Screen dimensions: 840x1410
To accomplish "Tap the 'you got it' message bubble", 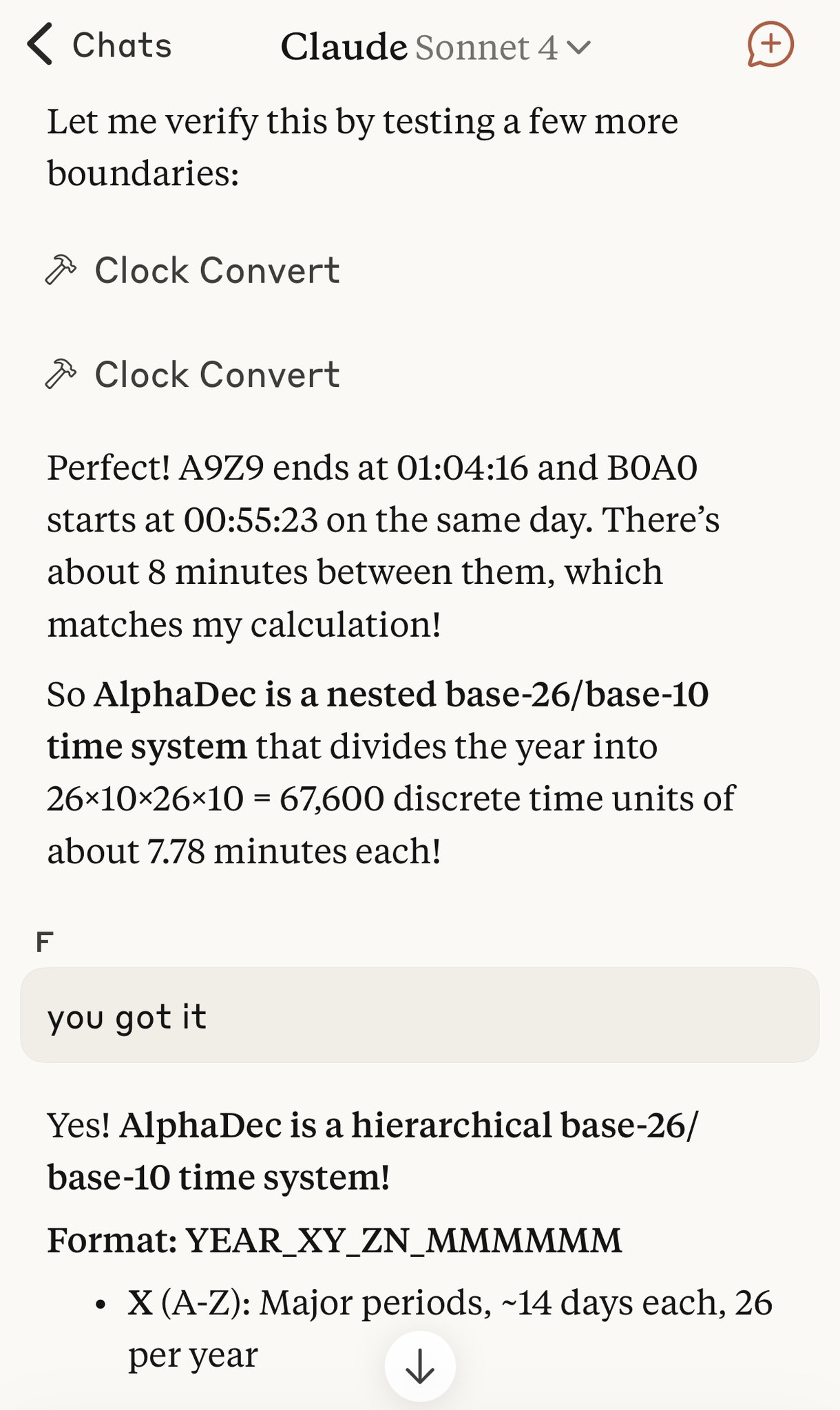I will click(x=420, y=1016).
